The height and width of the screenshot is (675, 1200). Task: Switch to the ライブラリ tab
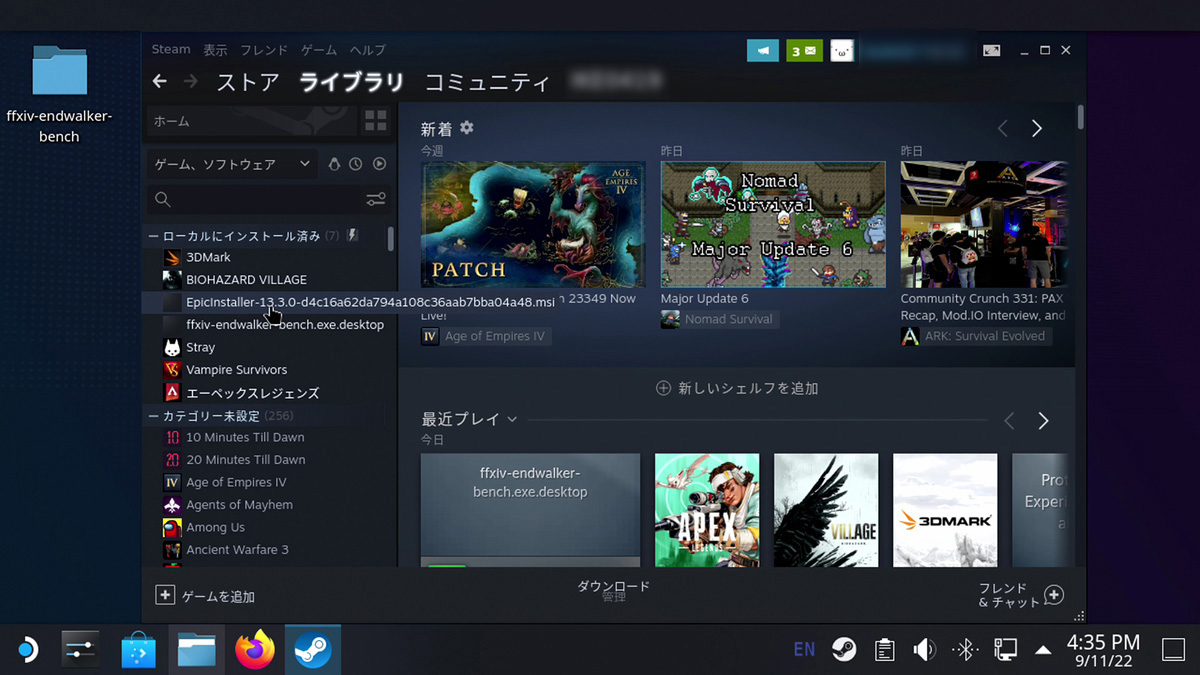(x=352, y=82)
